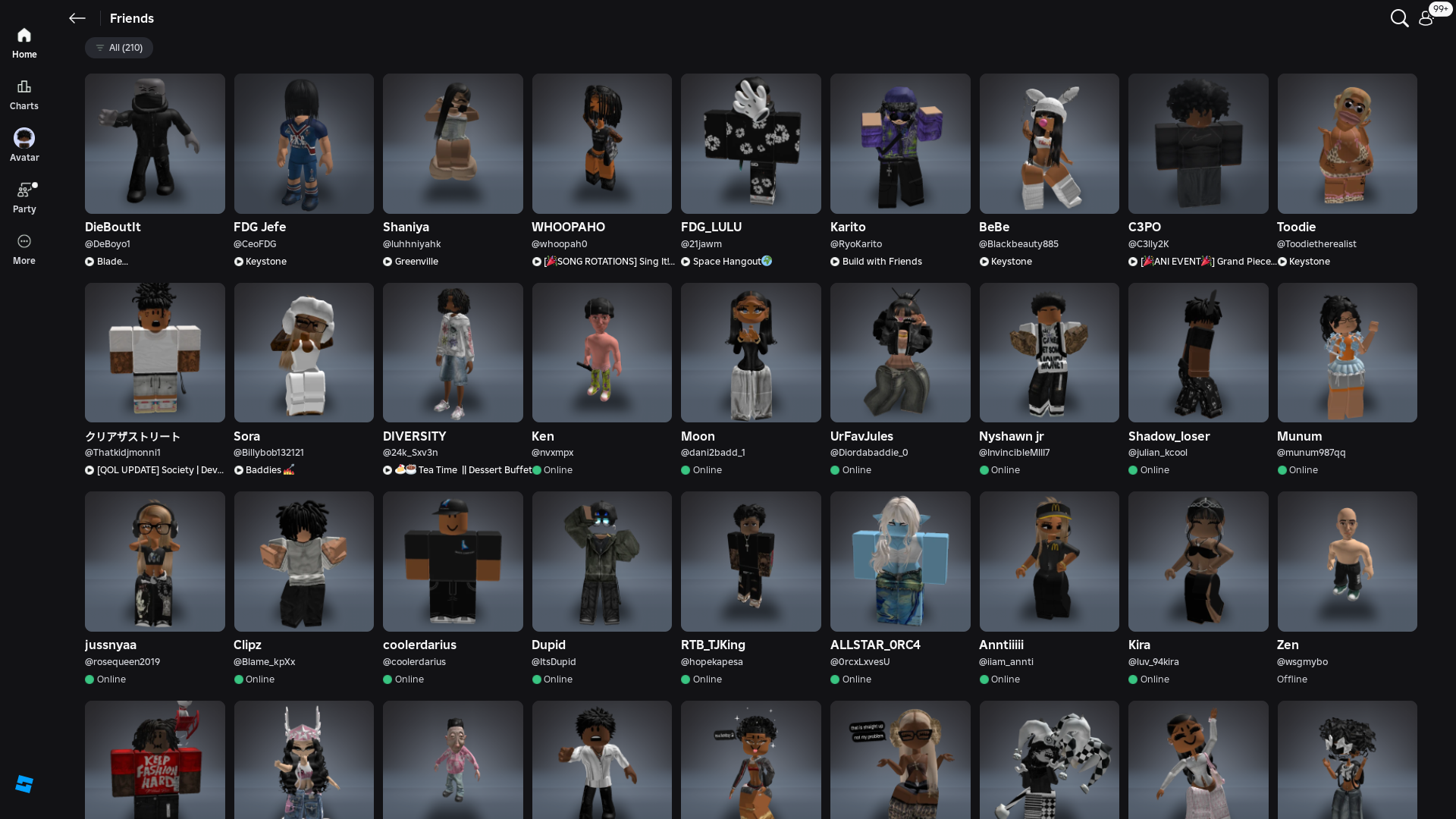The height and width of the screenshot is (819, 1456).
Task: Open the search magnifier icon
Action: 1399,18
